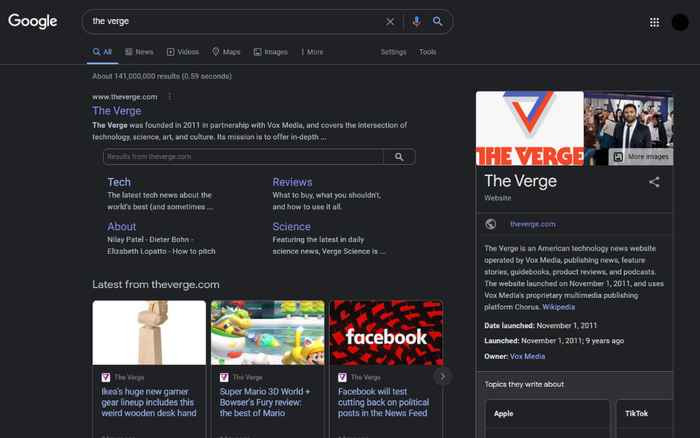The width and height of the screenshot is (700, 438).
Task: Start voice search with the microphone icon
Action: (x=416, y=21)
